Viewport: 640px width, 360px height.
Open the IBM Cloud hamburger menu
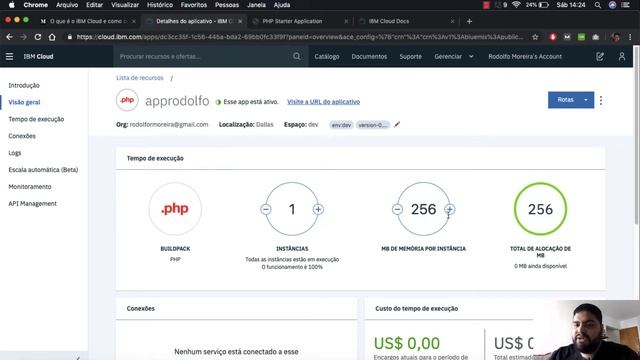pyautogui.click(x=9, y=56)
